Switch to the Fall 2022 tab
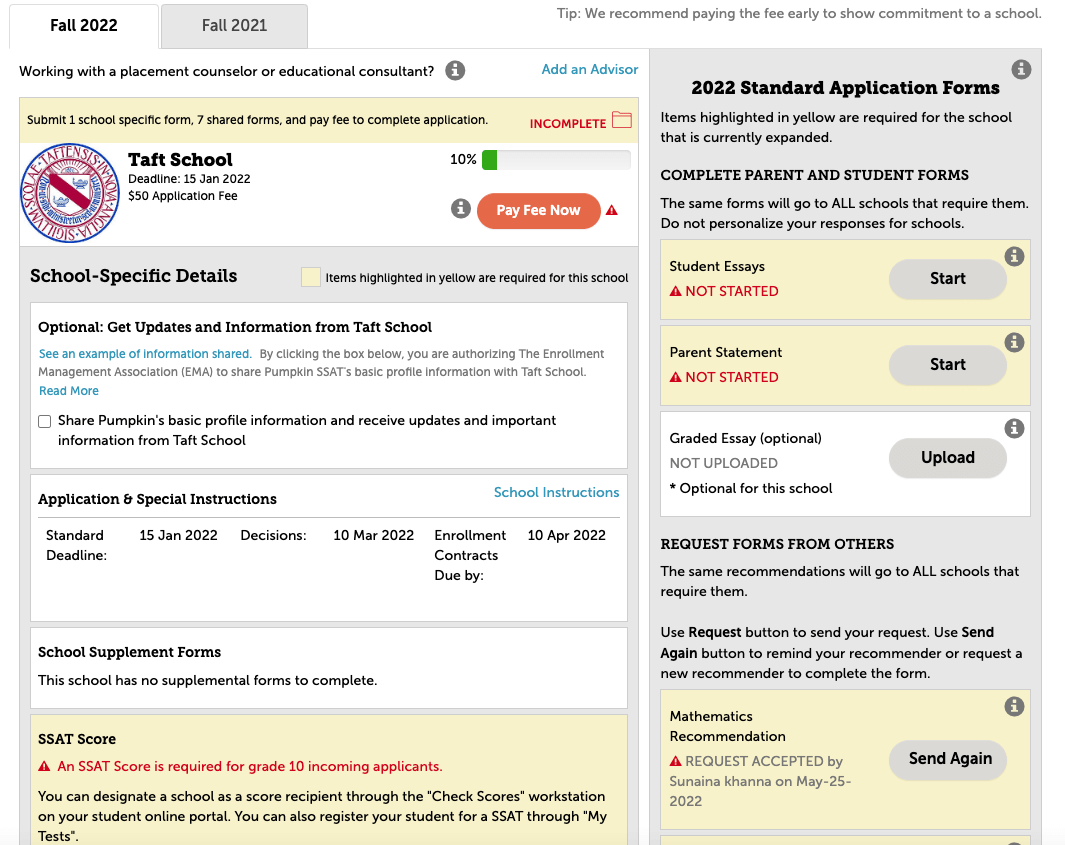 point(84,26)
